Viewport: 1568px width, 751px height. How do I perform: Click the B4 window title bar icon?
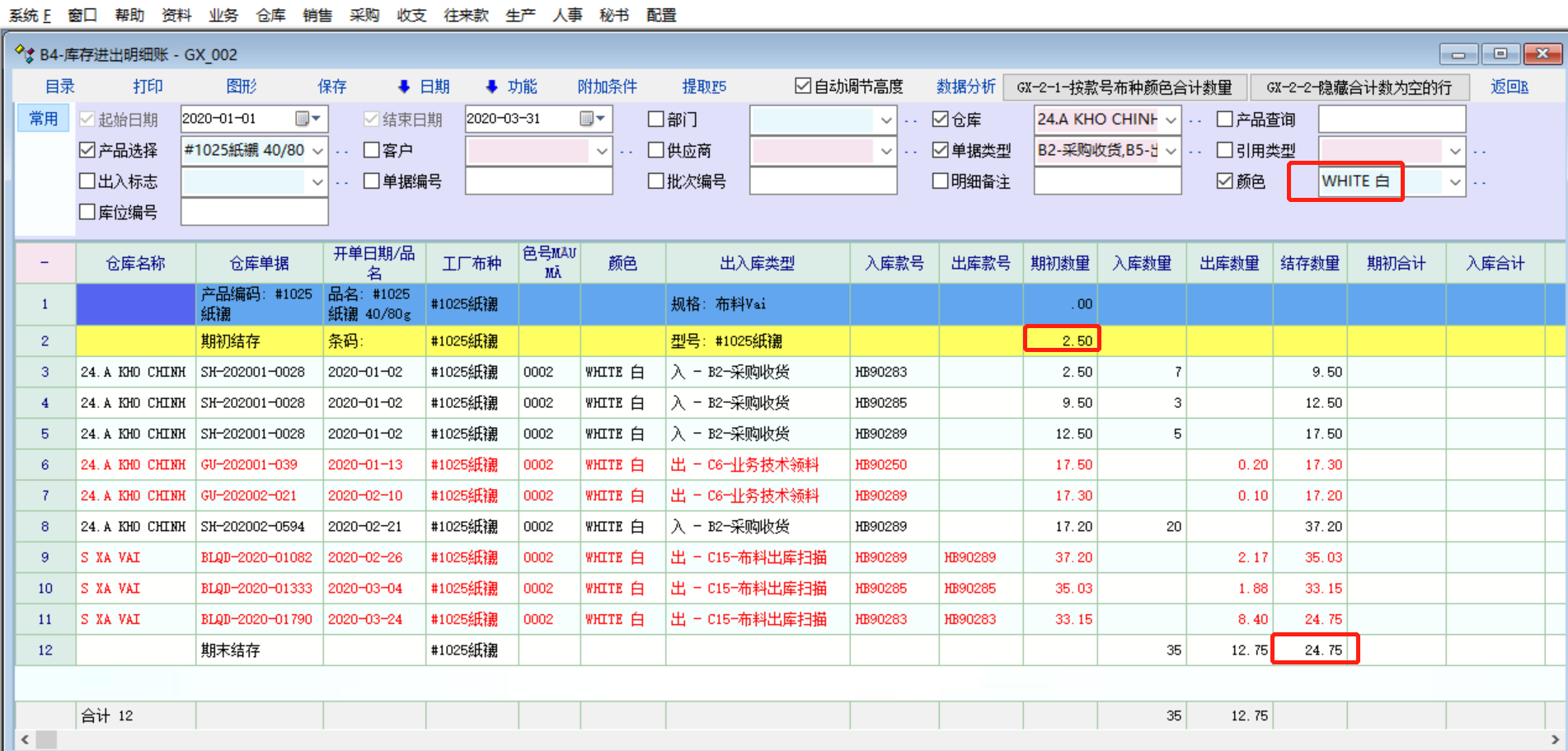[25, 54]
